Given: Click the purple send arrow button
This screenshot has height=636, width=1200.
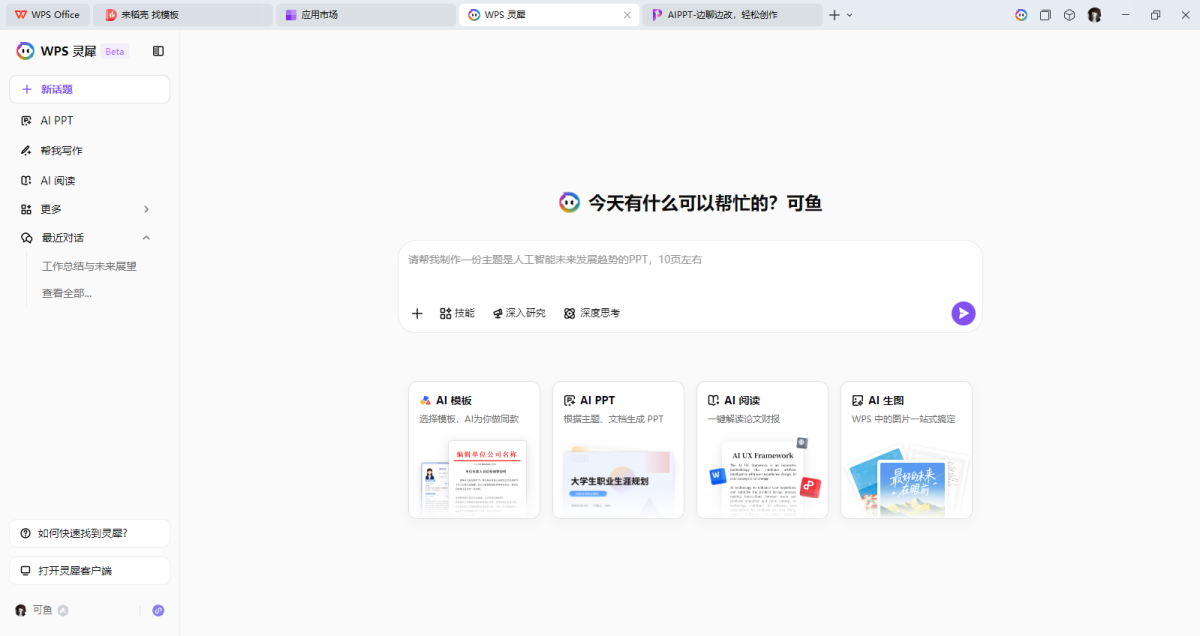Looking at the screenshot, I should (x=962, y=313).
